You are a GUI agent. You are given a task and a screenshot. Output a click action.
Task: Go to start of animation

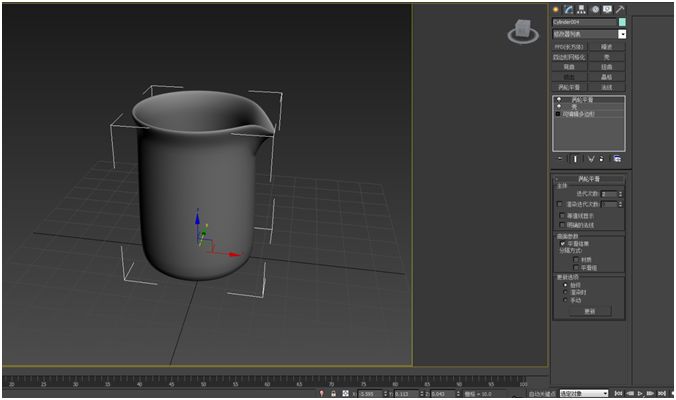618,394
